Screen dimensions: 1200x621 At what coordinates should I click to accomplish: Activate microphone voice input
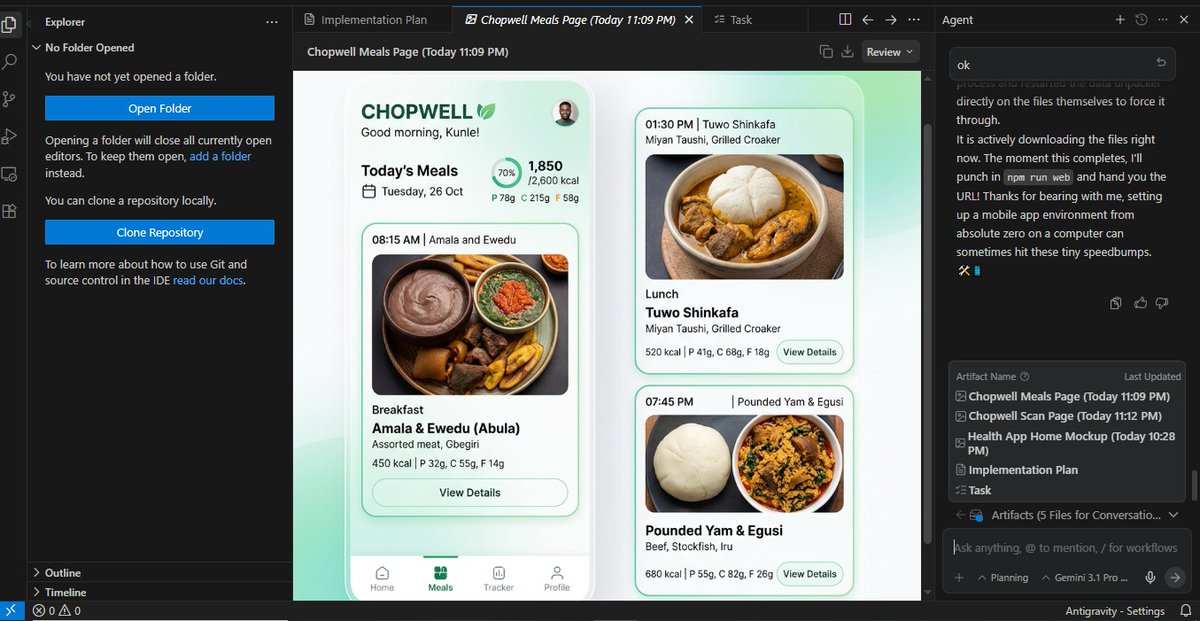(x=1151, y=577)
